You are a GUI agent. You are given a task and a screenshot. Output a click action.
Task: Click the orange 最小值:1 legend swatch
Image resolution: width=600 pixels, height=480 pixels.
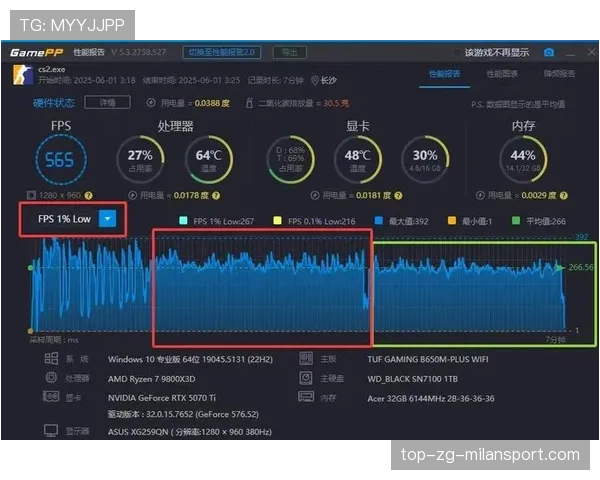[x=452, y=220]
